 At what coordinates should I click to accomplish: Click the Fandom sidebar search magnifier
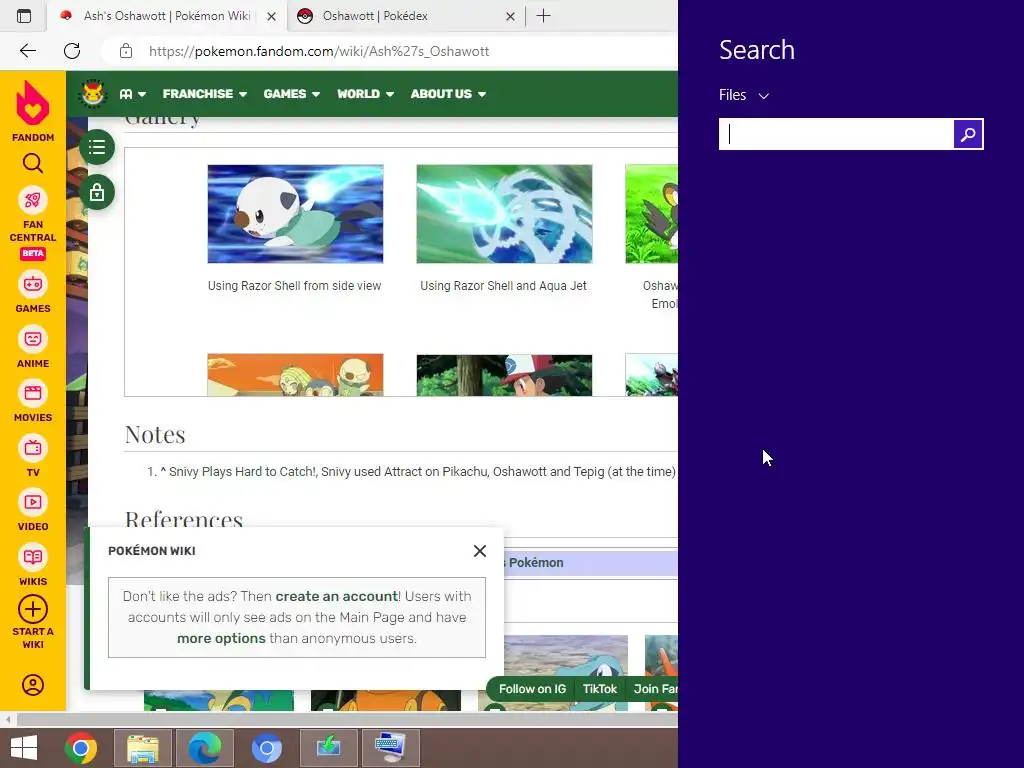pyautogui.click(x=33, y=163)
